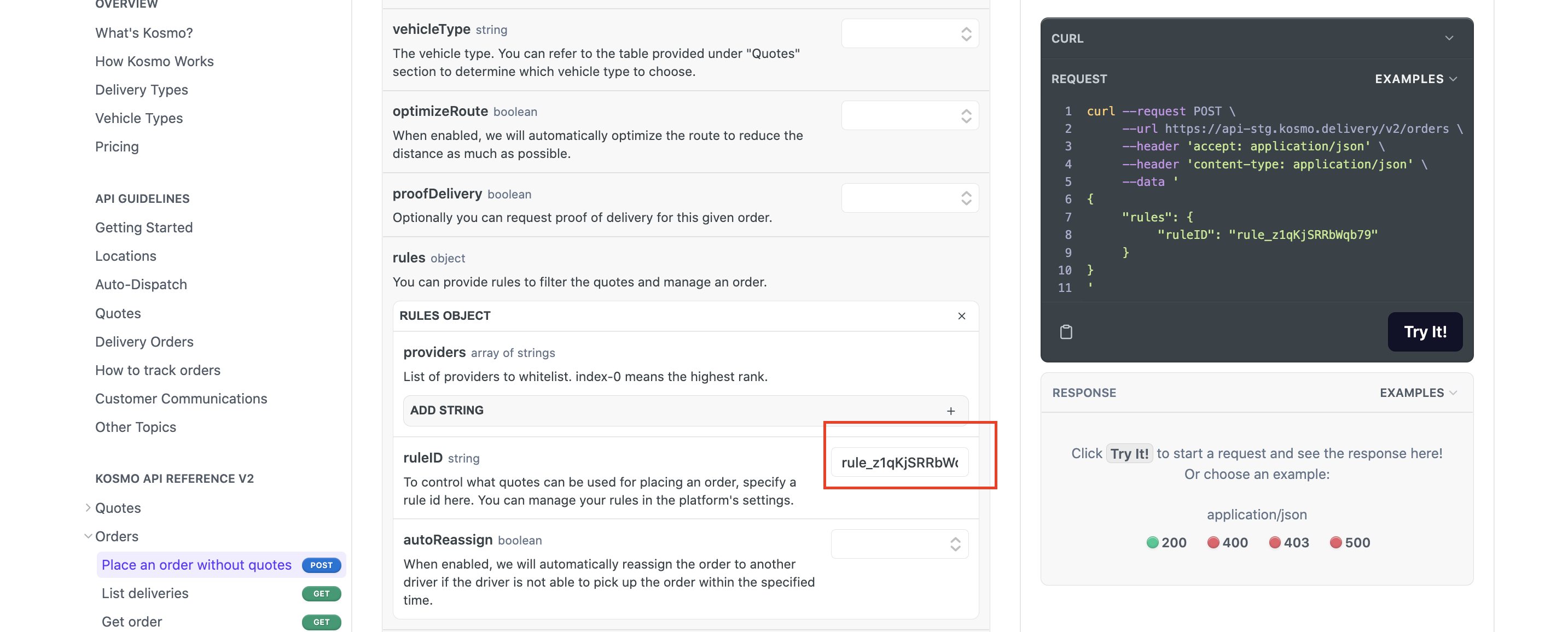Open the vehicleType dropdown
The height and width of the screenshot is (632, 1568).
tap(909, 33)
